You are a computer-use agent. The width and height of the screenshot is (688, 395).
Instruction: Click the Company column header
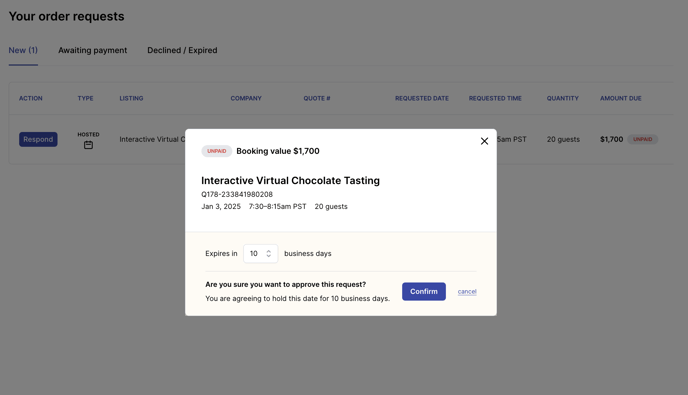tap(246, 98)
